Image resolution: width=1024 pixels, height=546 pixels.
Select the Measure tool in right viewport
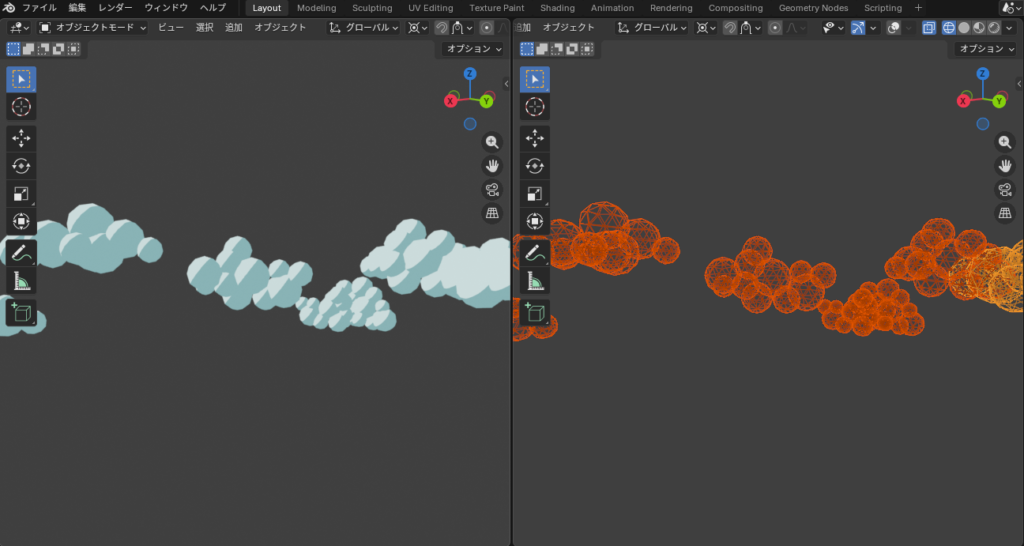535,282
